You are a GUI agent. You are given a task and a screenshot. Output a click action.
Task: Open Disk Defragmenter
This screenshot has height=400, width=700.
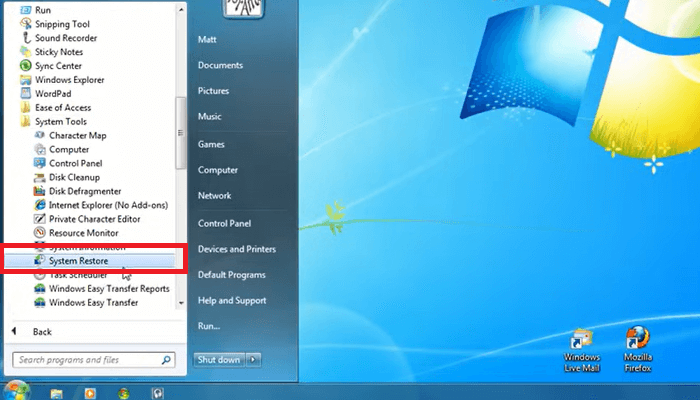pos(85,191)
